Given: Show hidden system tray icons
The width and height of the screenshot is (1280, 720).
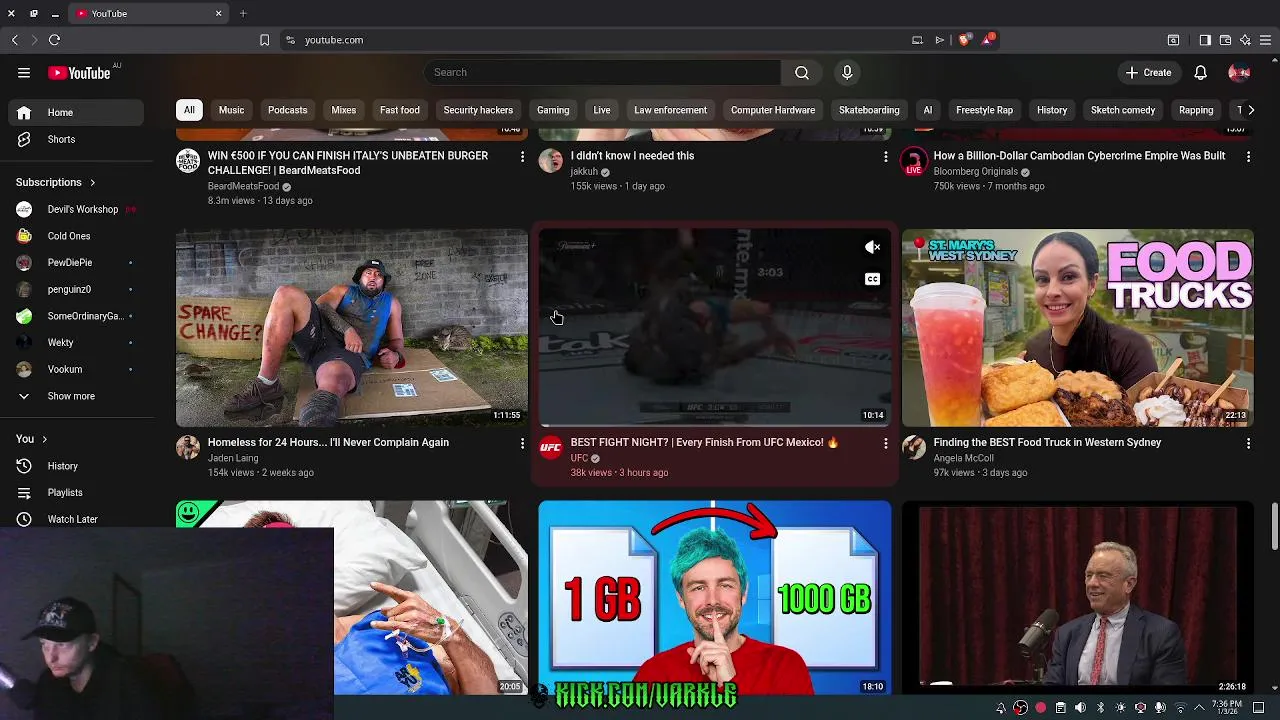Looking at the screenshot, I should [x=1199, y=708].
